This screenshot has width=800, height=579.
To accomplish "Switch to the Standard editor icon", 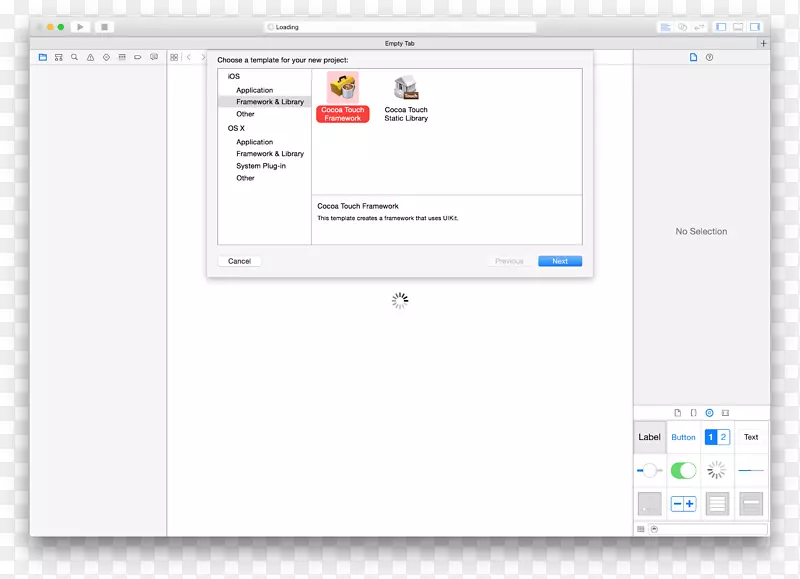I will (x=665, y=27).
